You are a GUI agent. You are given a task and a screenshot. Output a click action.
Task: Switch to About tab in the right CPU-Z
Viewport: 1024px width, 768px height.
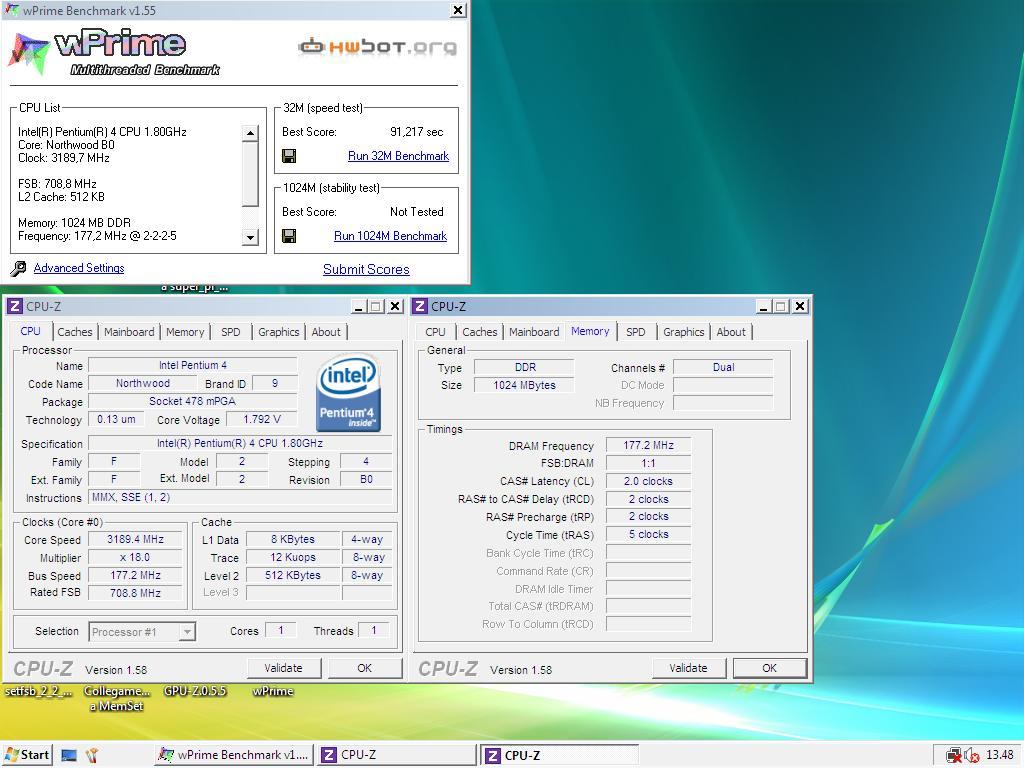(731, 332)
